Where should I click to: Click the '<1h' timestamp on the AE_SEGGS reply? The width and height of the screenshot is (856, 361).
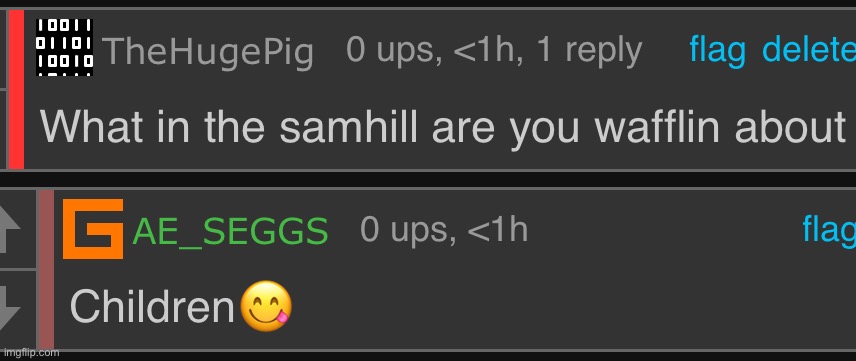pos(498,229)
